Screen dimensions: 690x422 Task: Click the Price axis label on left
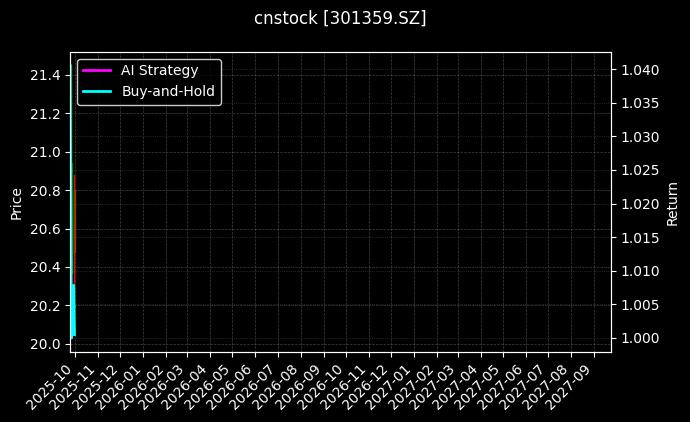pyautogui.click(x=16, y=202)
